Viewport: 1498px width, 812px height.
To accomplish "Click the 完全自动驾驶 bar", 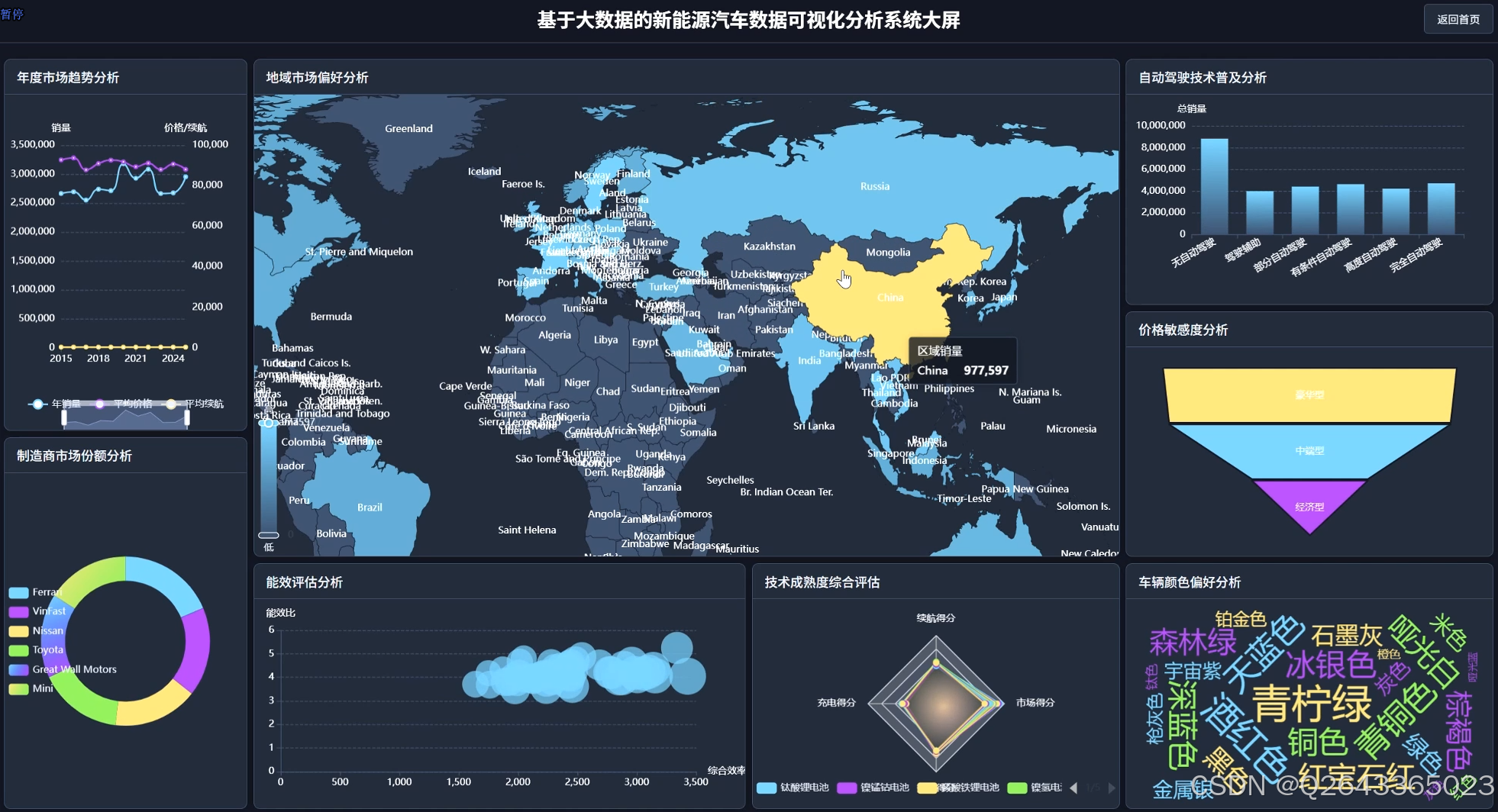I will [x=1441, y=208].
